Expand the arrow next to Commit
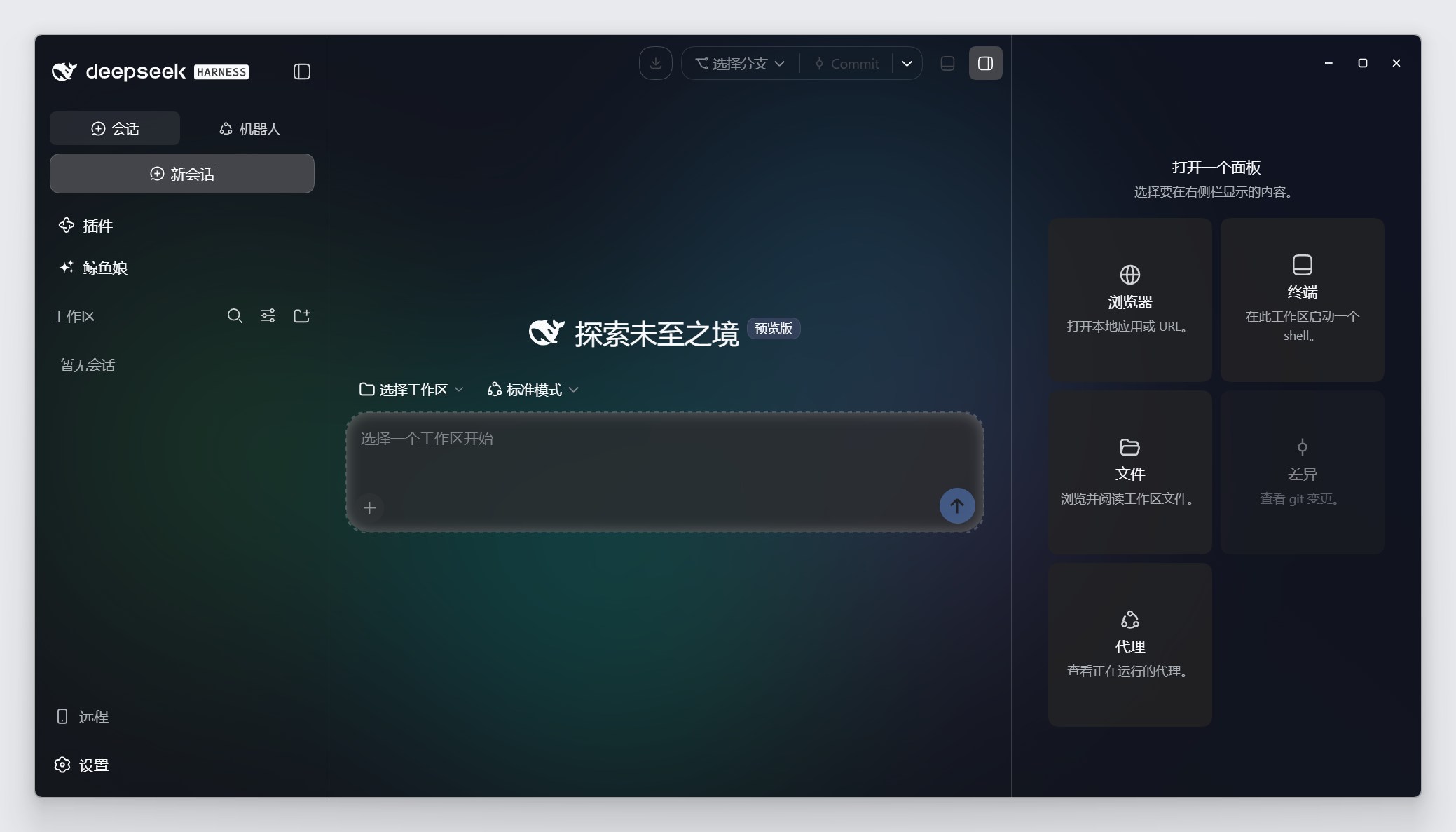 pyautogui.click(x=907, y=64)
